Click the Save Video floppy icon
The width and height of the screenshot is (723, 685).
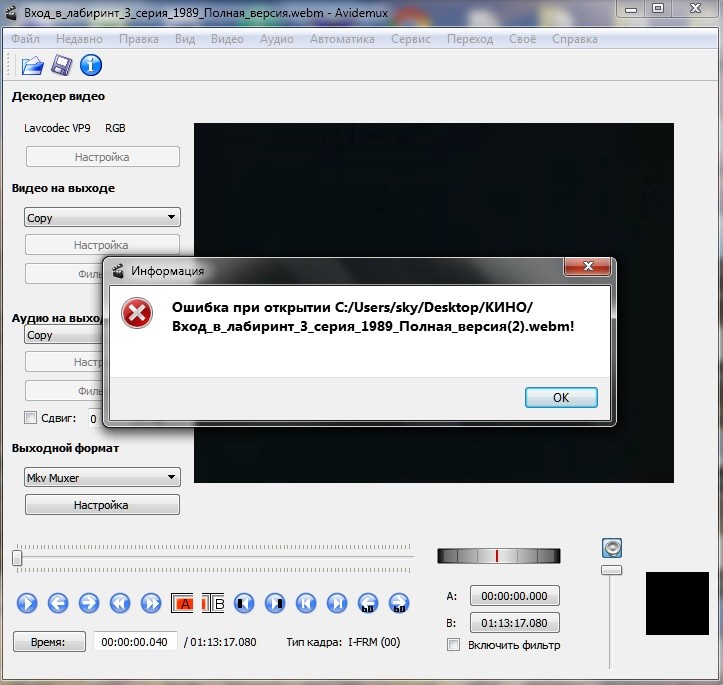point(61,66)
